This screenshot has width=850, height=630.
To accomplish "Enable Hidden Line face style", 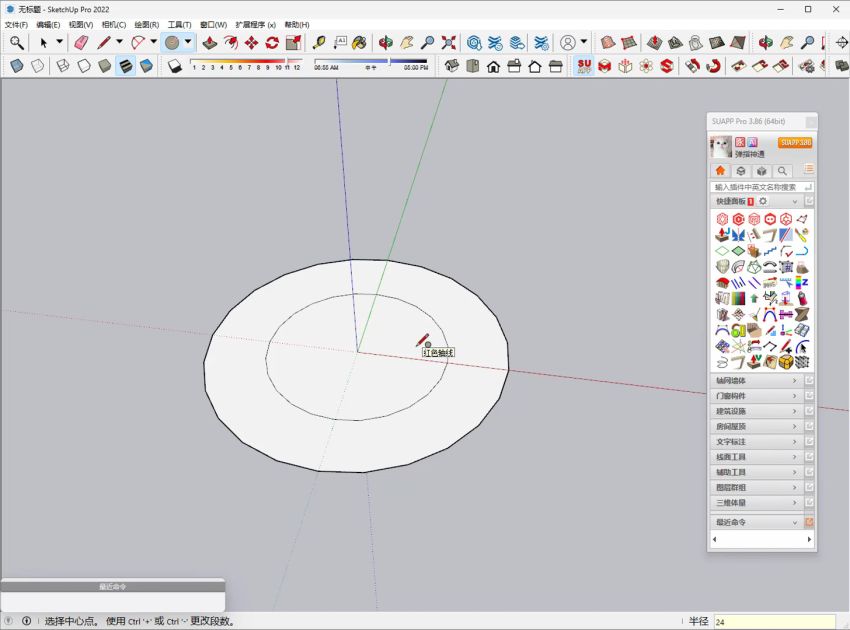I will point(84,66).
